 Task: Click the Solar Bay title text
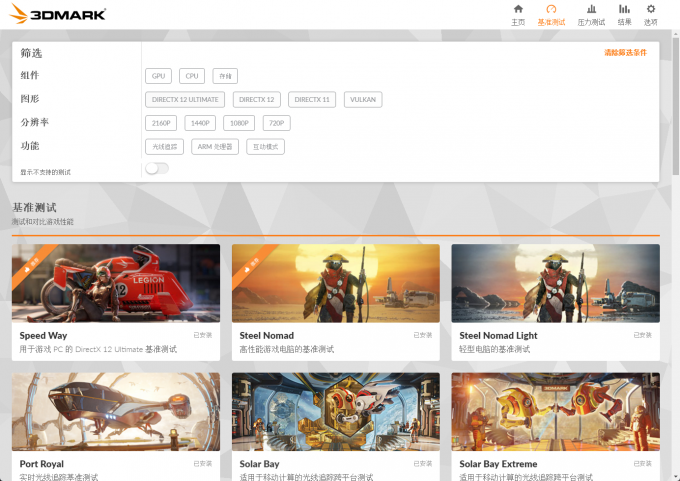pyautogui.click(x=259, y=464)
